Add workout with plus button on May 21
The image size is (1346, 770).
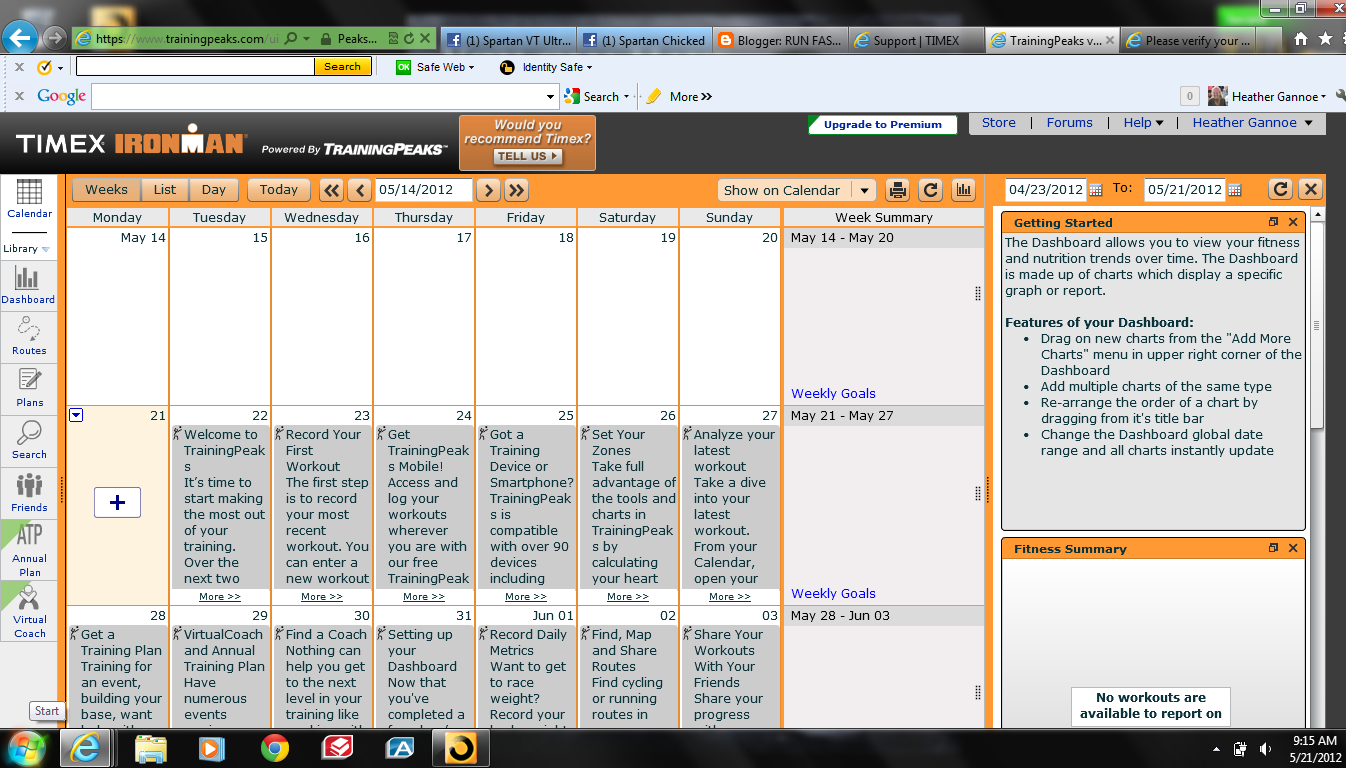click(x=117, y=502)
